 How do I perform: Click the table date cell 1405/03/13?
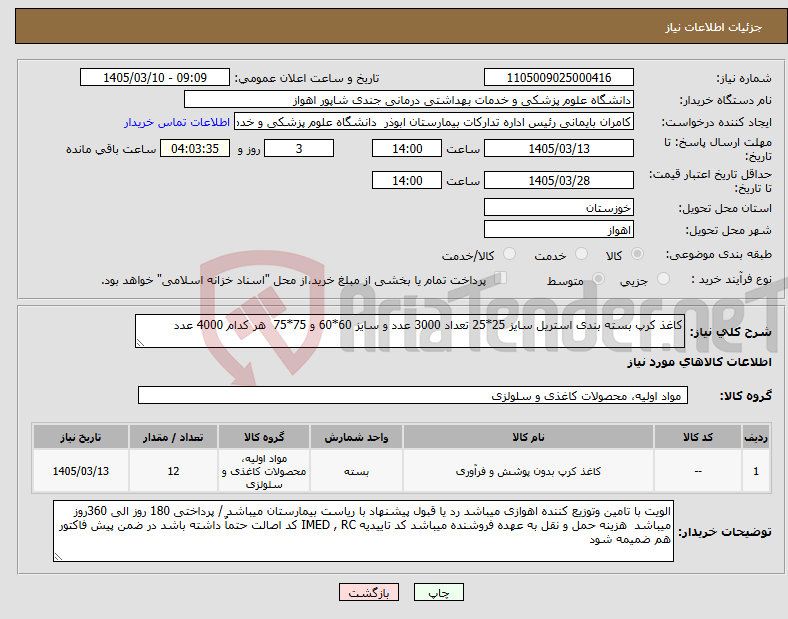(81, 471)
